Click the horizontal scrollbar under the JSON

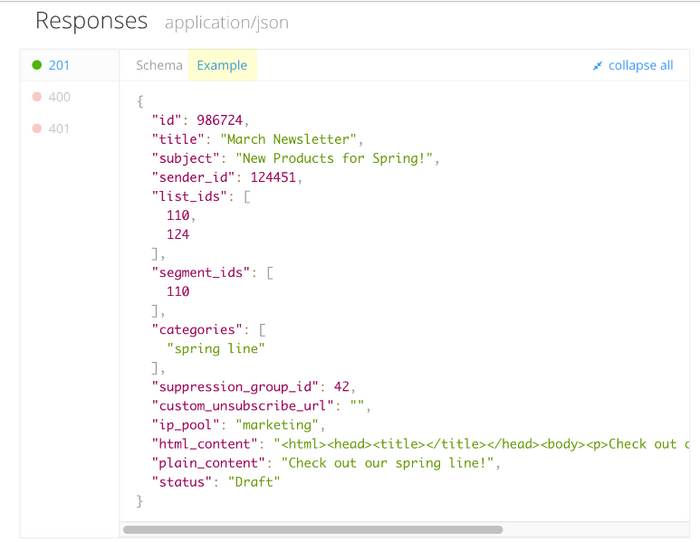[x=312, y=530]
